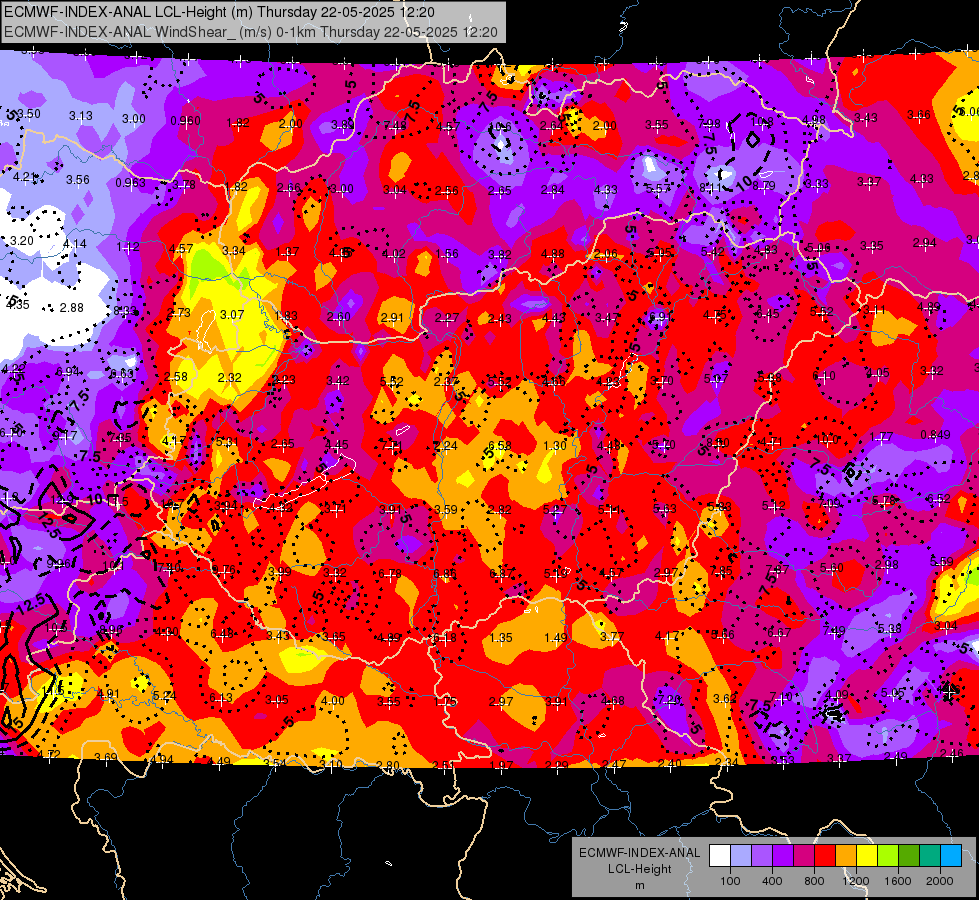
Task: Click the grid value 6.67
Action: click(779, 633)
